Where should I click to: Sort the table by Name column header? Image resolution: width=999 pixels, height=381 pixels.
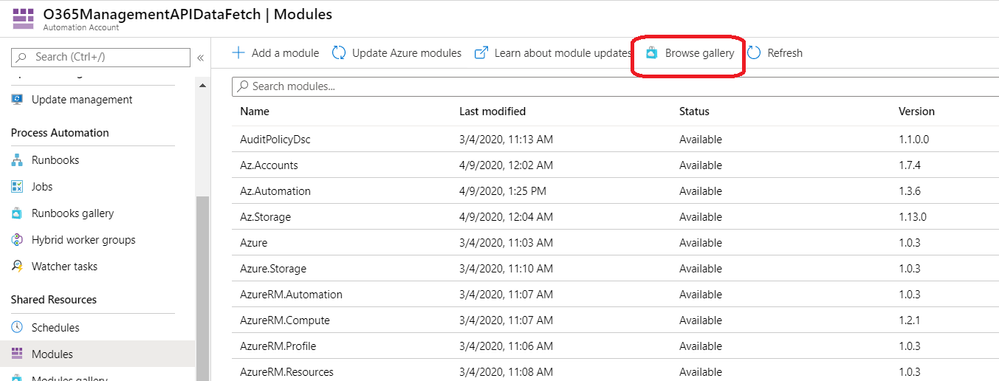coord(255,111)
